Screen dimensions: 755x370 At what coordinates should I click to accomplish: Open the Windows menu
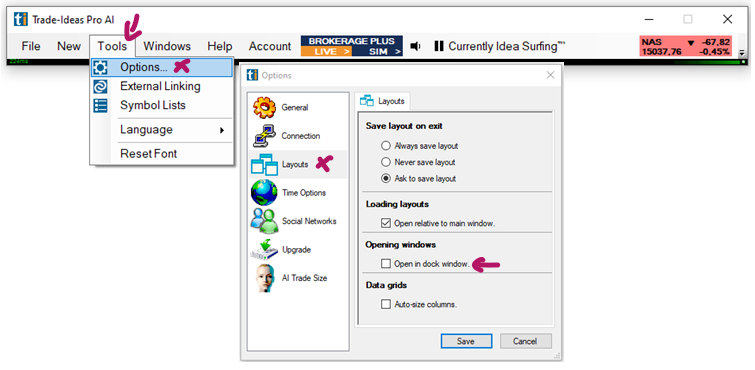pos(167,46)
